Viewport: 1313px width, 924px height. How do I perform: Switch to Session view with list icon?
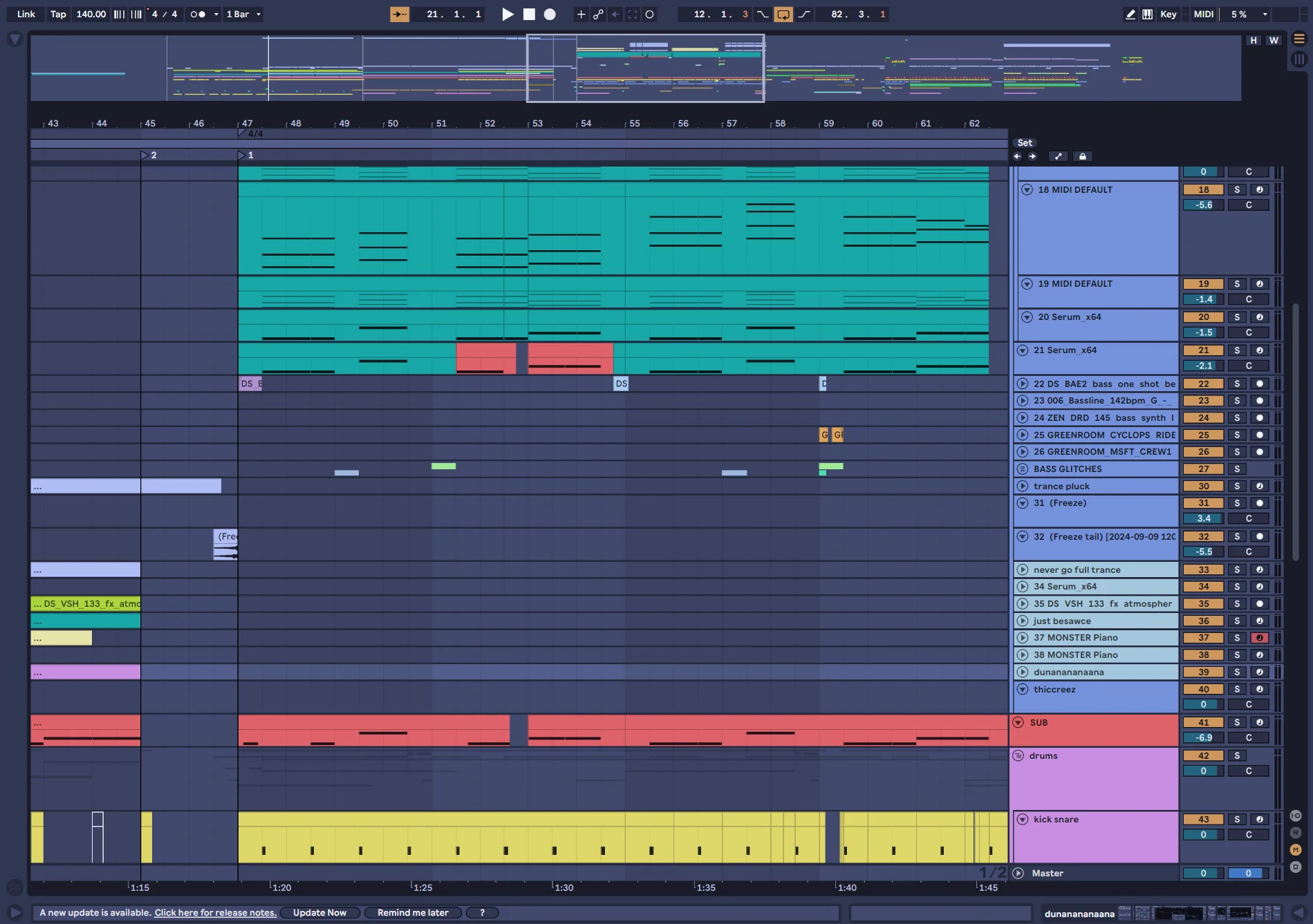pos(1299,39)
